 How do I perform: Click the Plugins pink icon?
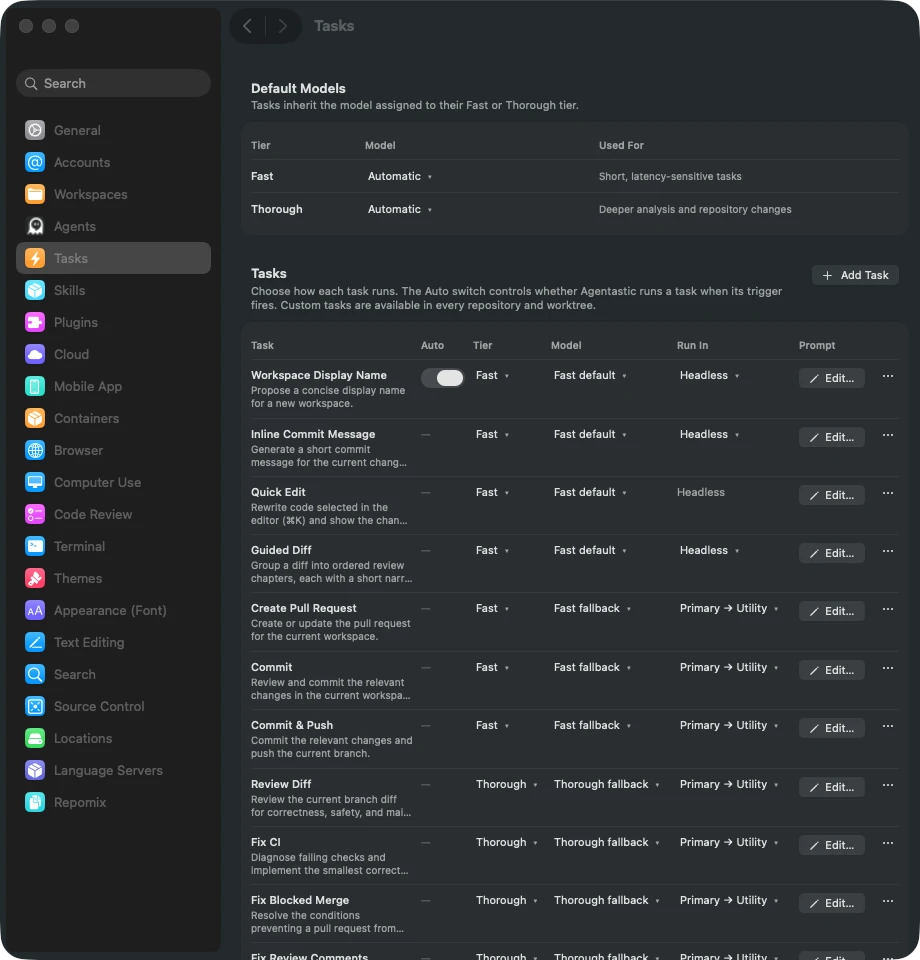35,322
